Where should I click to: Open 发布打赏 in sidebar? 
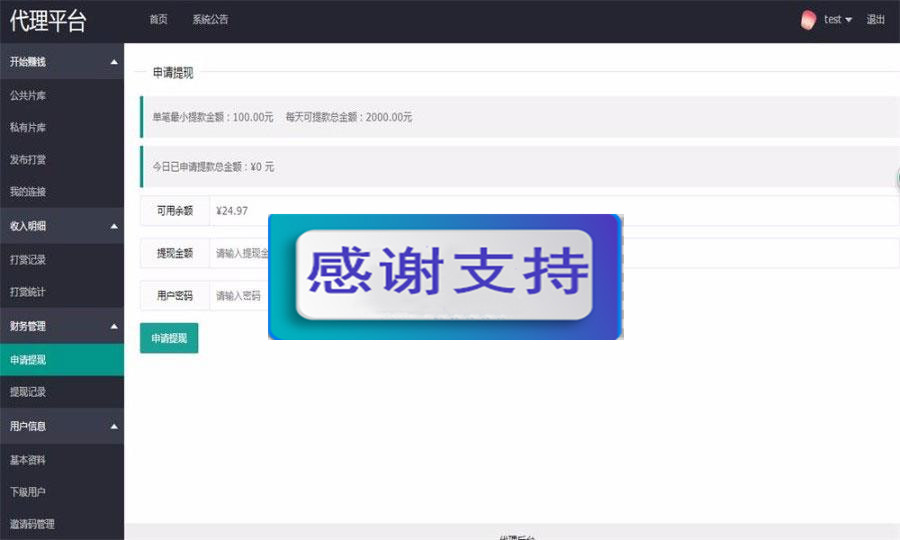tap(62, 160)
